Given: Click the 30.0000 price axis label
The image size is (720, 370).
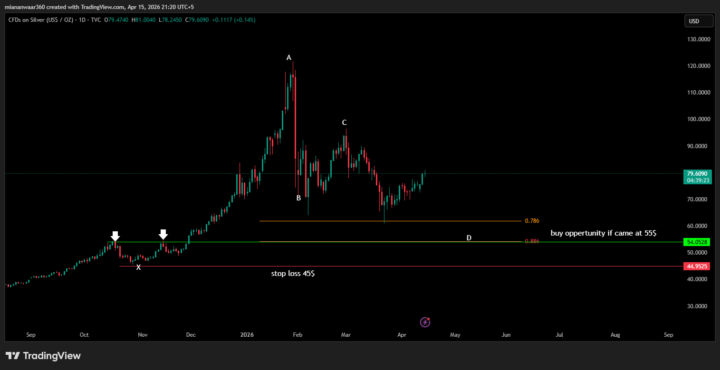Looking at the screenshot, I should pos(699,306).
